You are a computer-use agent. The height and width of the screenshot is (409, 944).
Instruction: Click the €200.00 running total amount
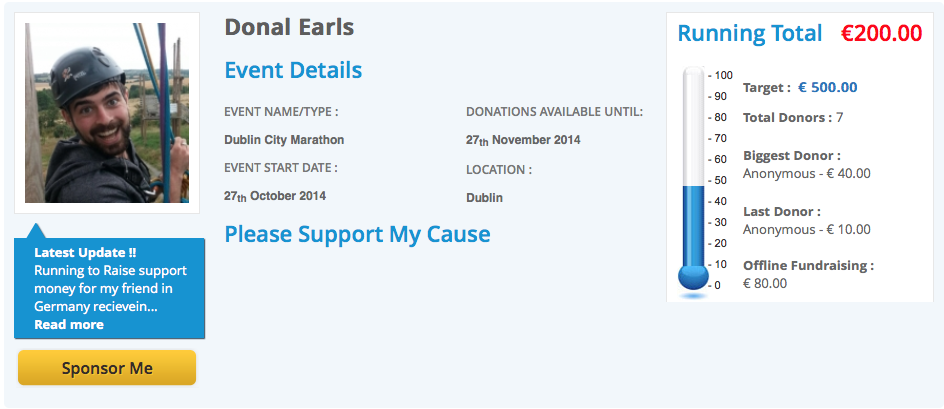881,33
